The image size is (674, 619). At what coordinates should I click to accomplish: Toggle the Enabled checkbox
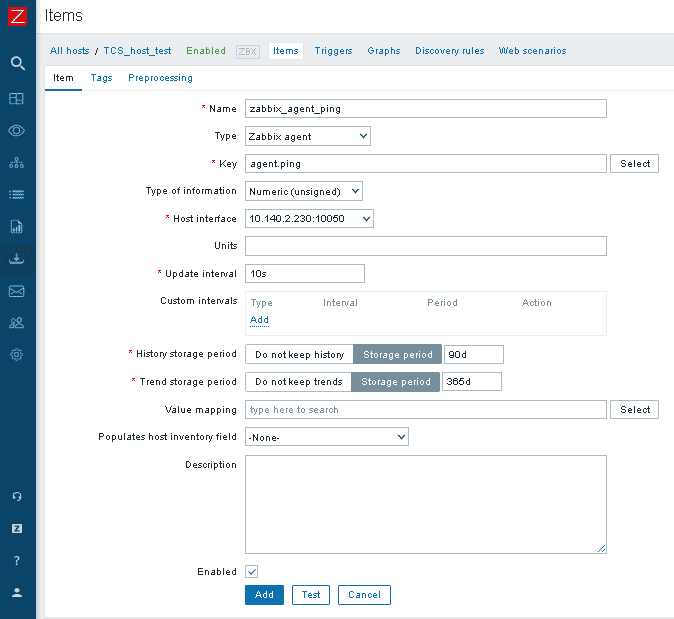pyautogui.click(x=251, y=572)
